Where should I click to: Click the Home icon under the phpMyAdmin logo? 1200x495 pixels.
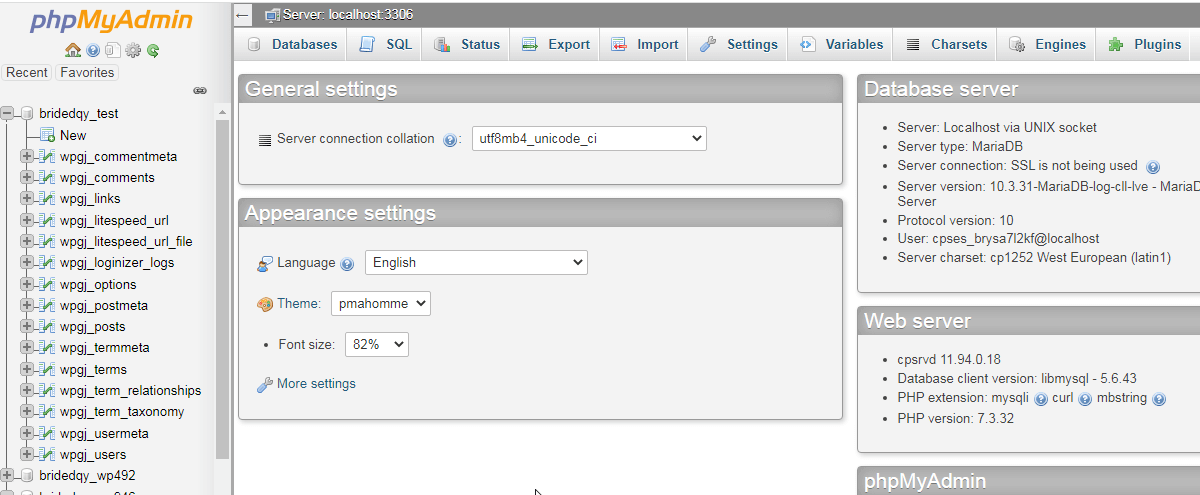point(72,50)
